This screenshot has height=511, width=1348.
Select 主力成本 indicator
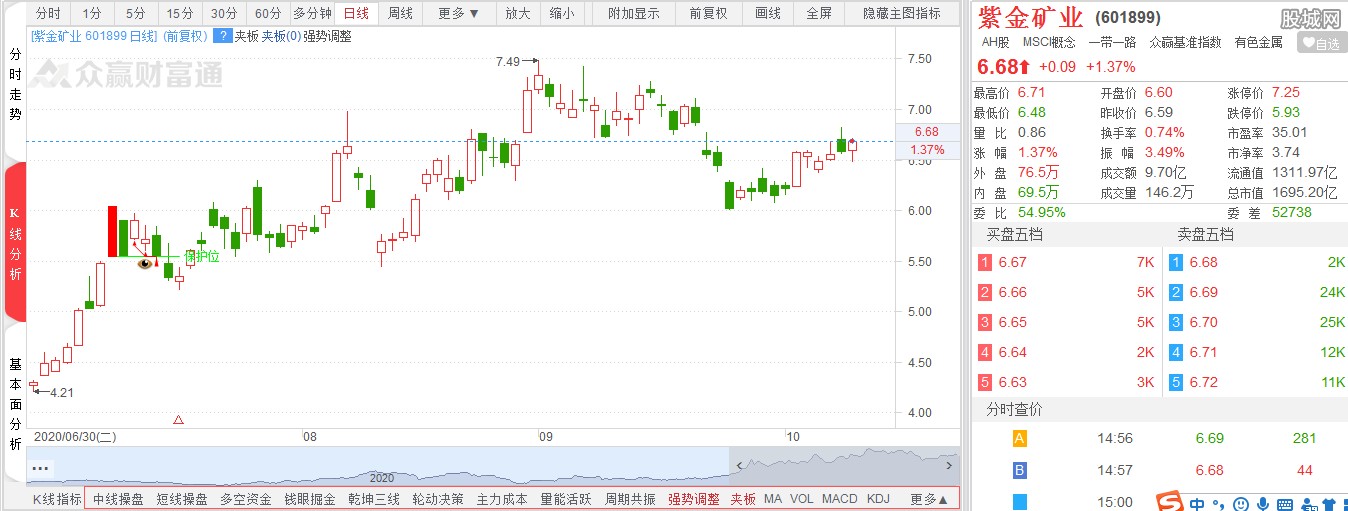pos(502,499)
